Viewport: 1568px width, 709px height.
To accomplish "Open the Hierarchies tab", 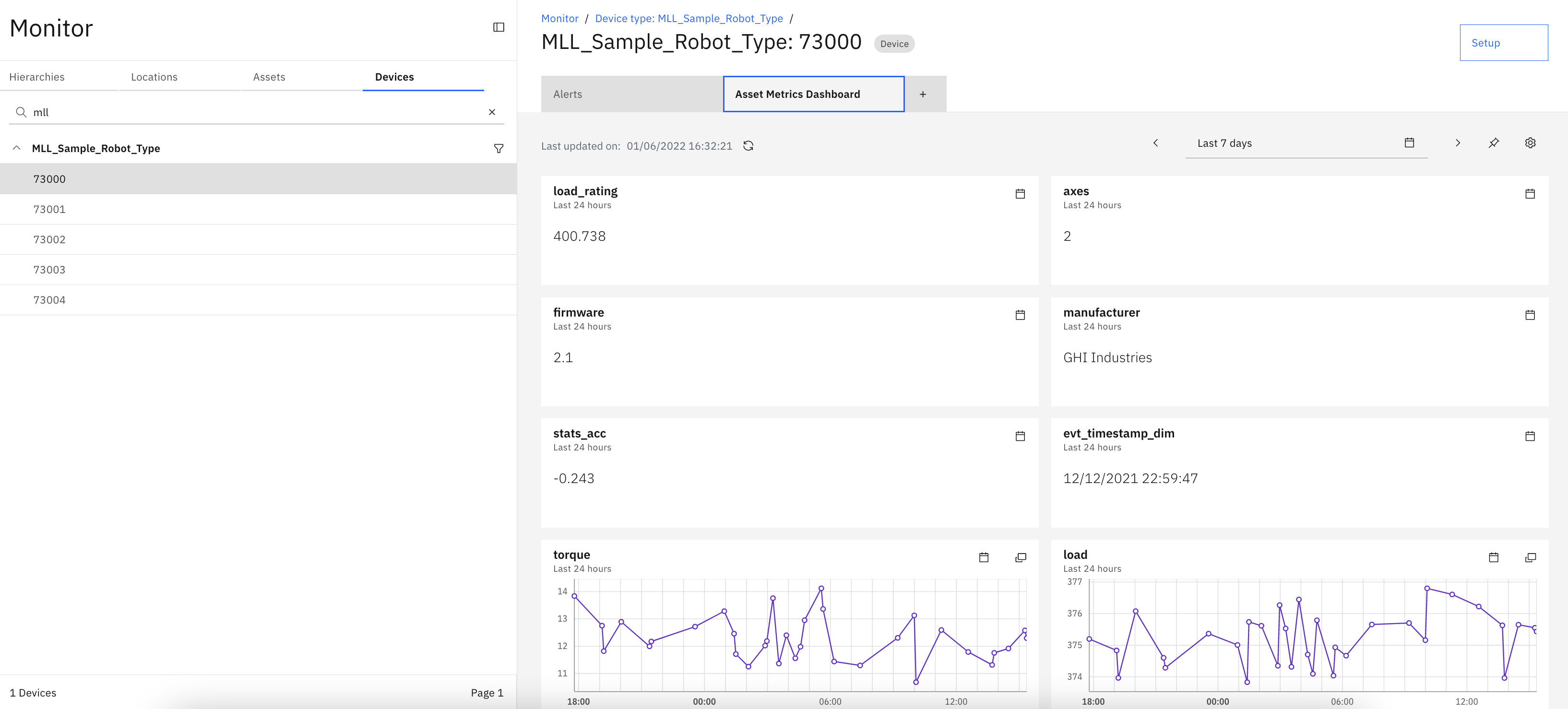I will coord(59,77).
